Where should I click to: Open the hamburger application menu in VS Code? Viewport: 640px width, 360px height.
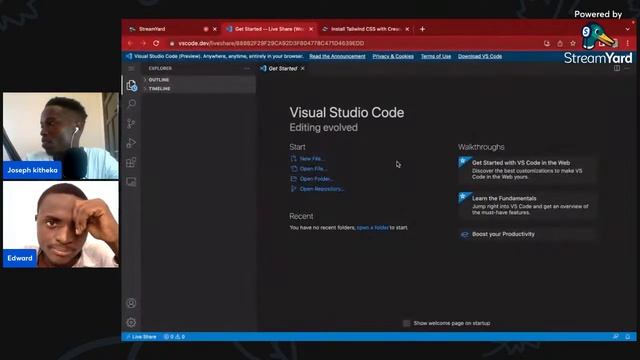[x=131, y=69]
